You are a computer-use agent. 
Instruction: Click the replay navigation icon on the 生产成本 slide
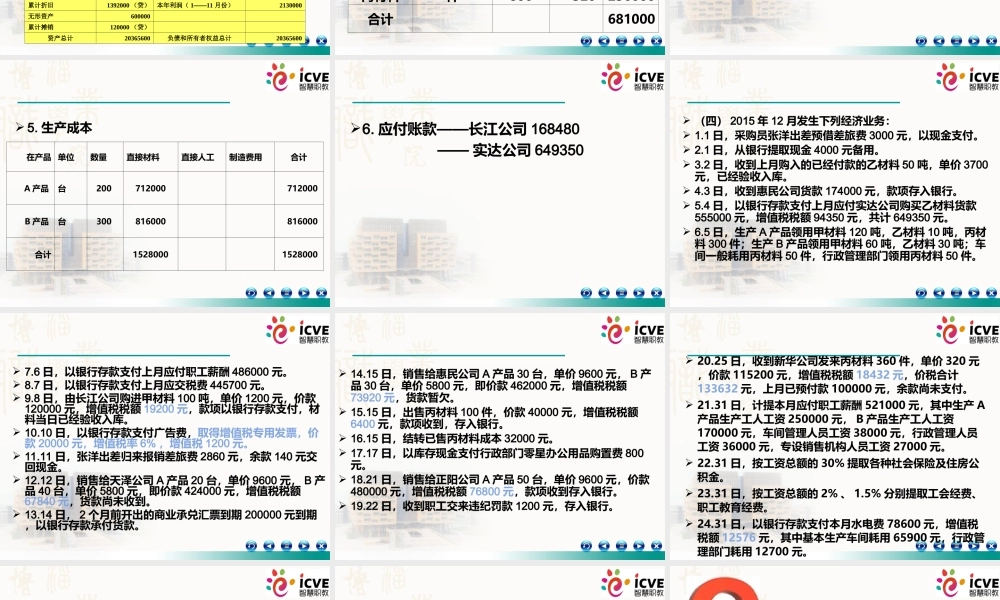click(x=252, y=294)
